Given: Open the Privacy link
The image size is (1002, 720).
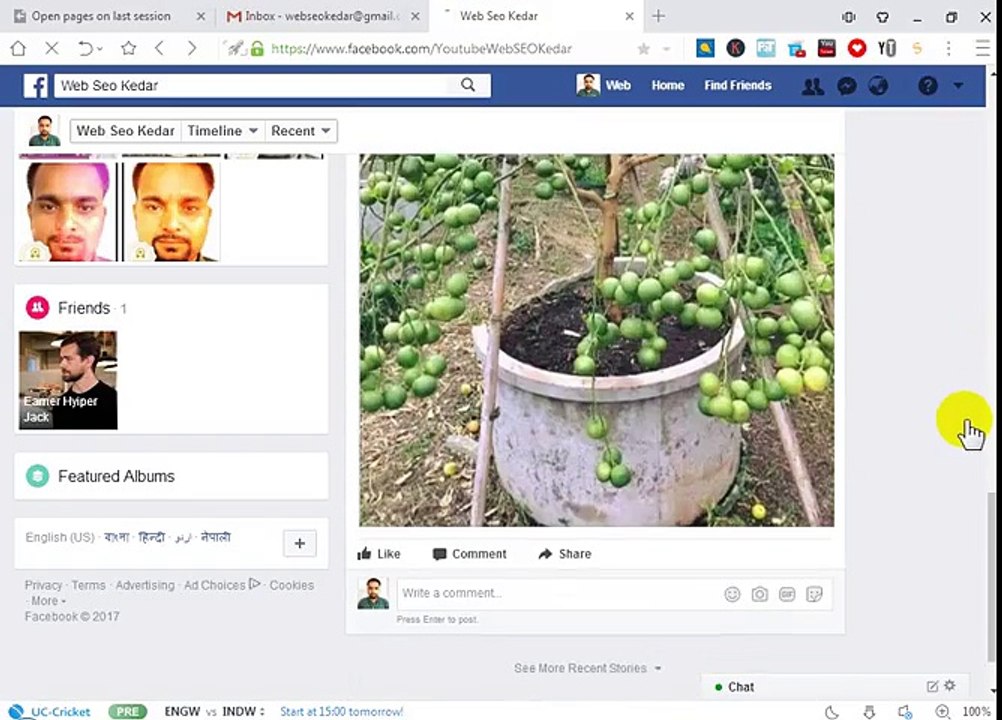Looking at the screenshot, I should (43, 585).
